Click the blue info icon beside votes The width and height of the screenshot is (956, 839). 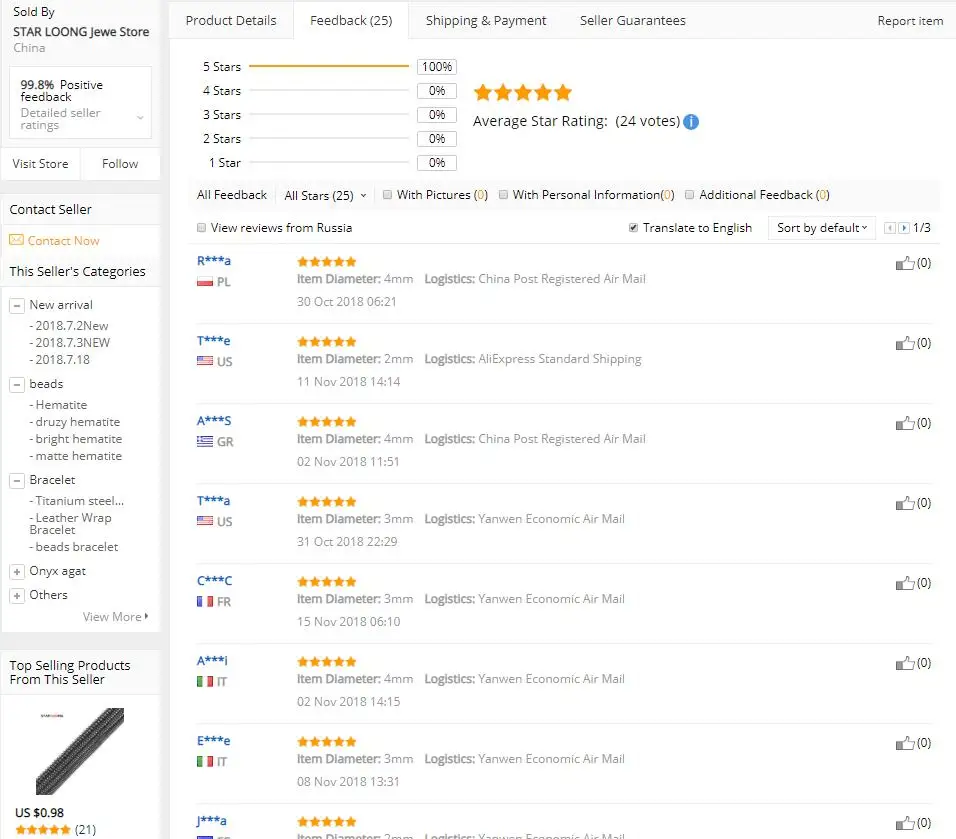pyautogui.click(x=691, y=122)
